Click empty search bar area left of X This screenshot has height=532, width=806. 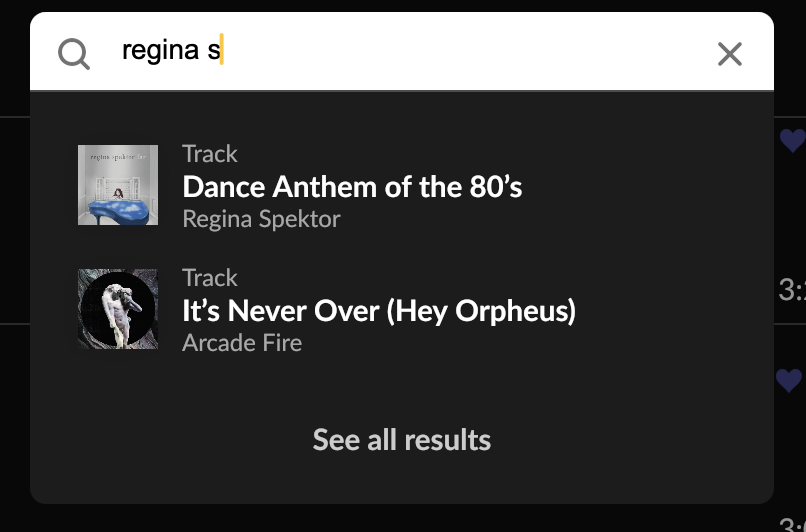click(463, 51)
